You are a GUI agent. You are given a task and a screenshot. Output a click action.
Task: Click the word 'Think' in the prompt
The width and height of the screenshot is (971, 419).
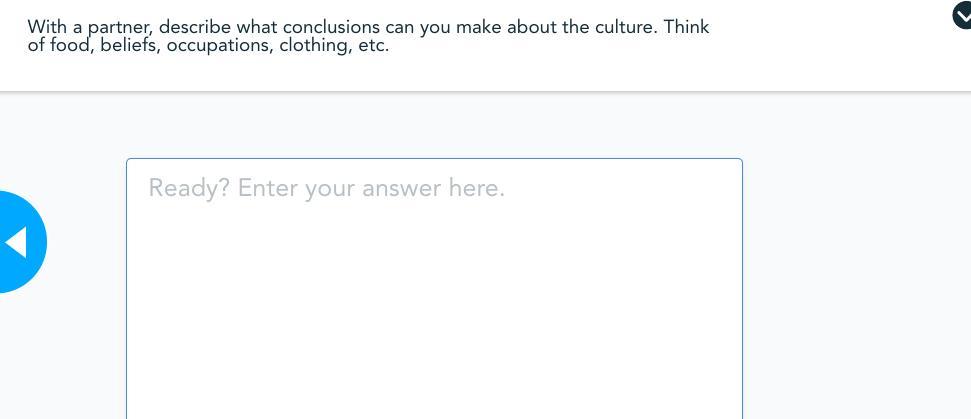coord(686,27)
